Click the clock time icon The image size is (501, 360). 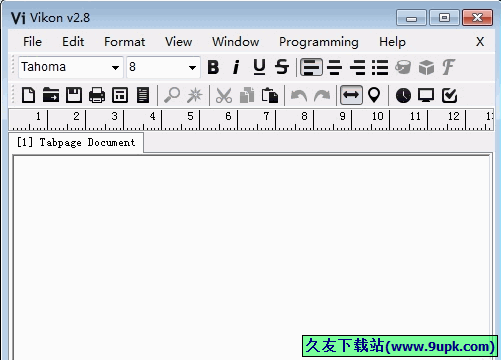403,95
